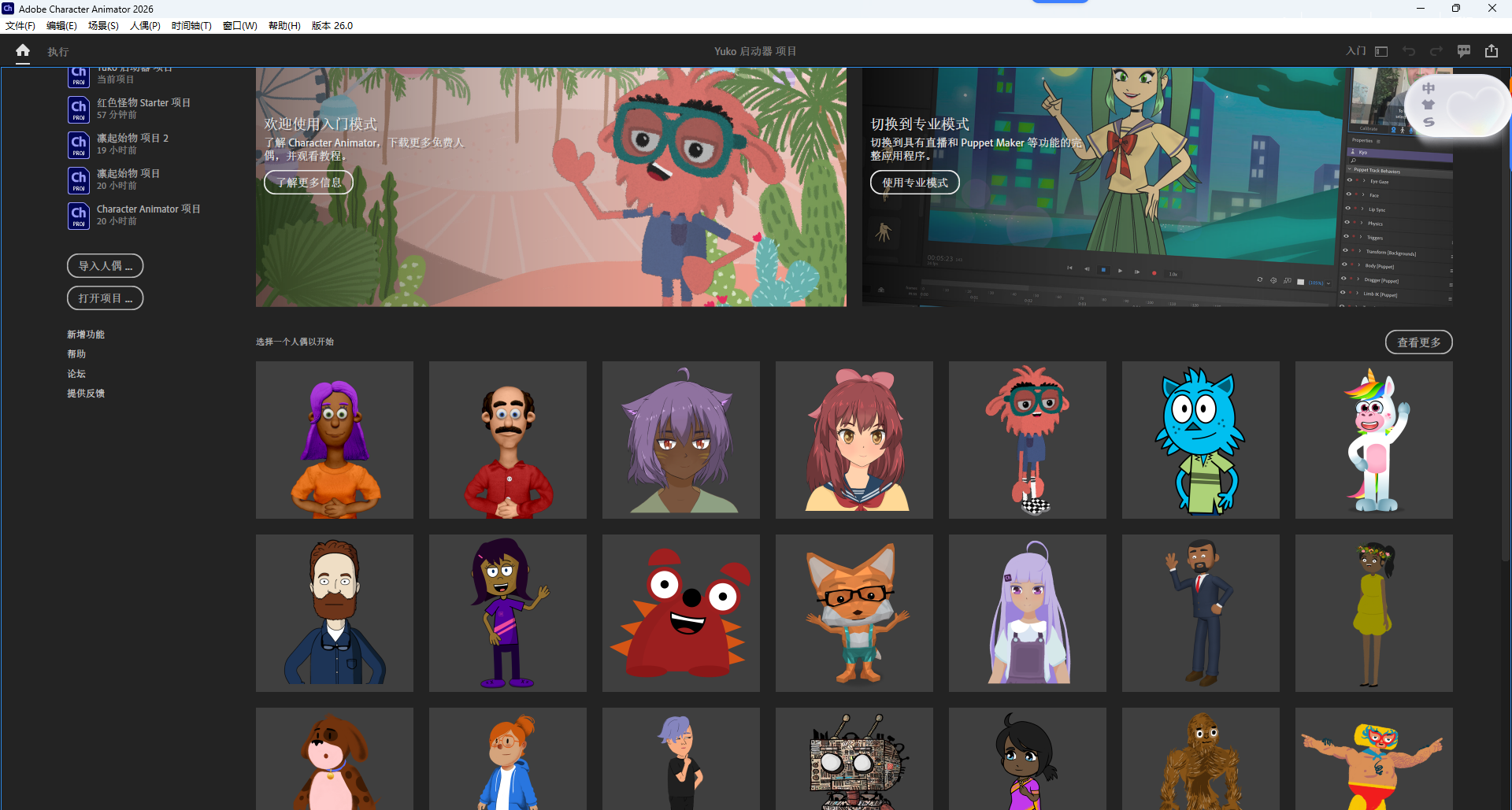Screen dimensions: 1512x810
Task: Click the Share icon in the top-right corner
Action: tap(1492, 50)
